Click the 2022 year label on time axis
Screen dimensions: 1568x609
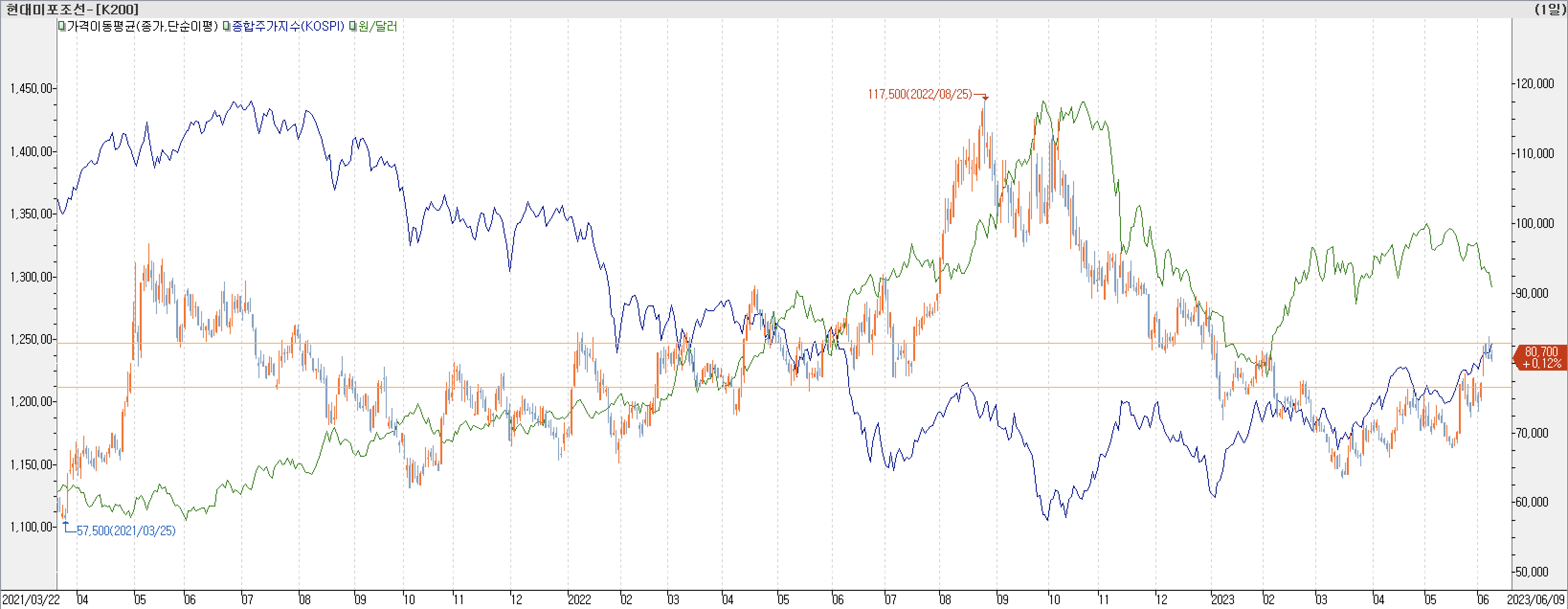[x=579, y=600]
